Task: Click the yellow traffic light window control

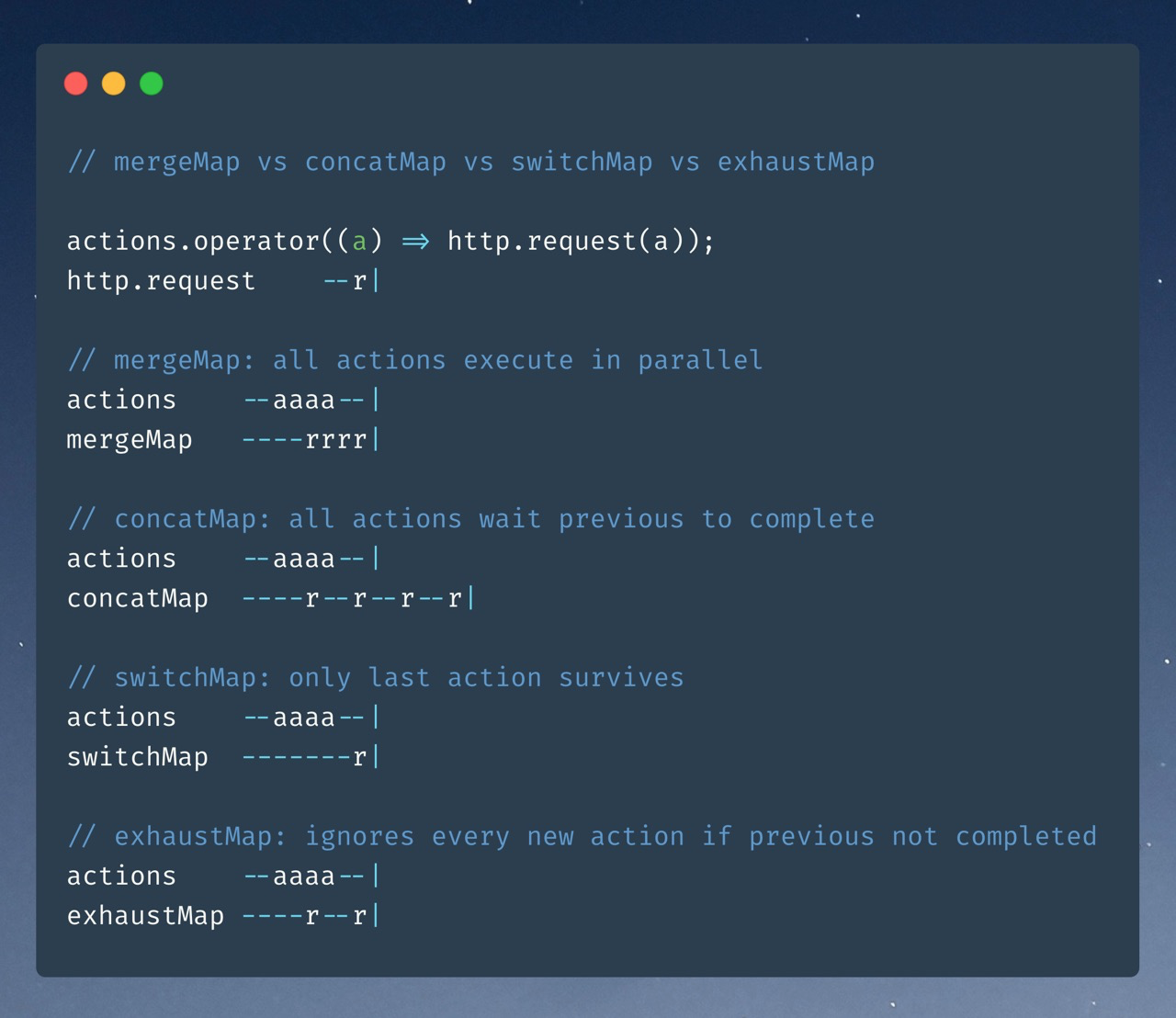Action: pyautogui.click(x=113, y=83)
